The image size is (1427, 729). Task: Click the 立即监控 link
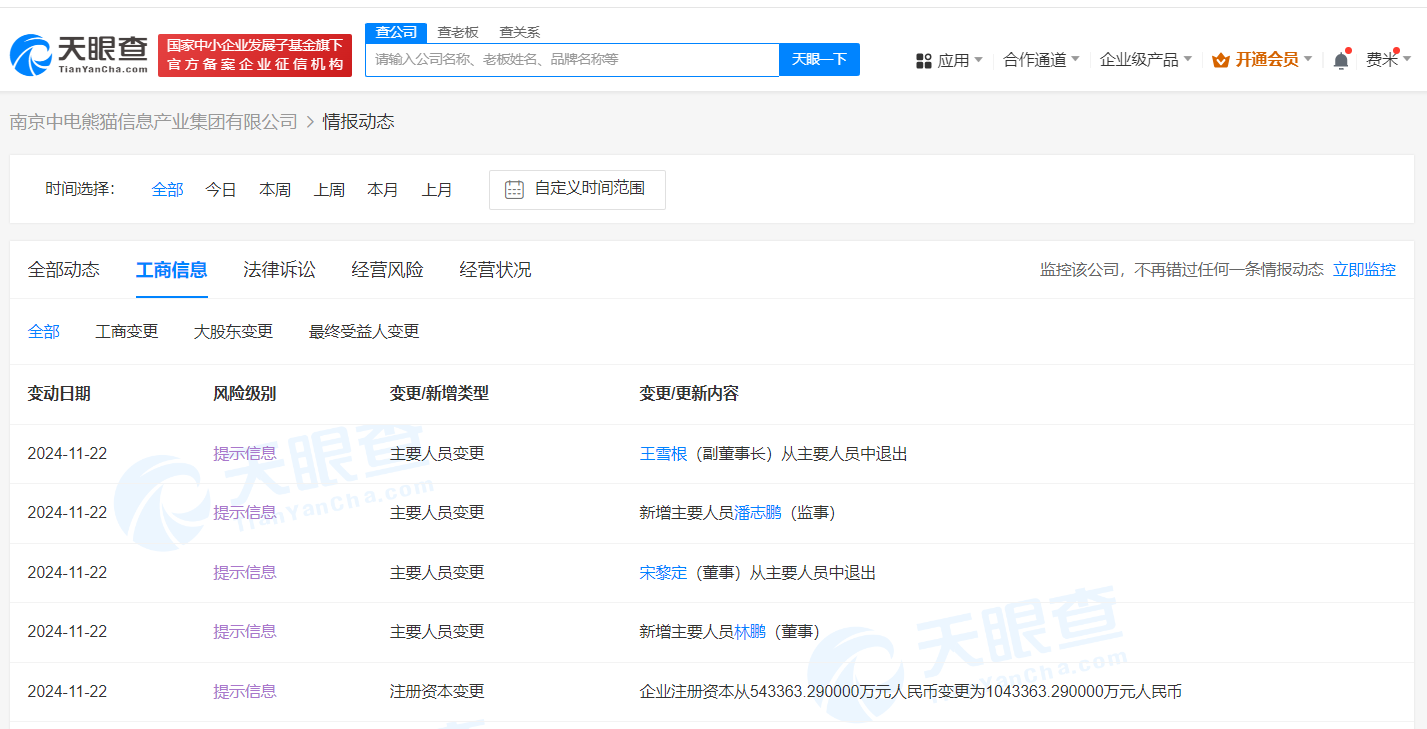coord(1365,270)
